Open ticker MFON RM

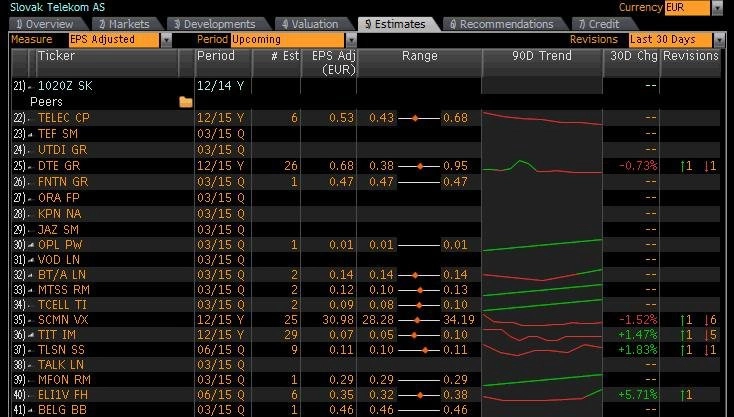coord(65,380)
